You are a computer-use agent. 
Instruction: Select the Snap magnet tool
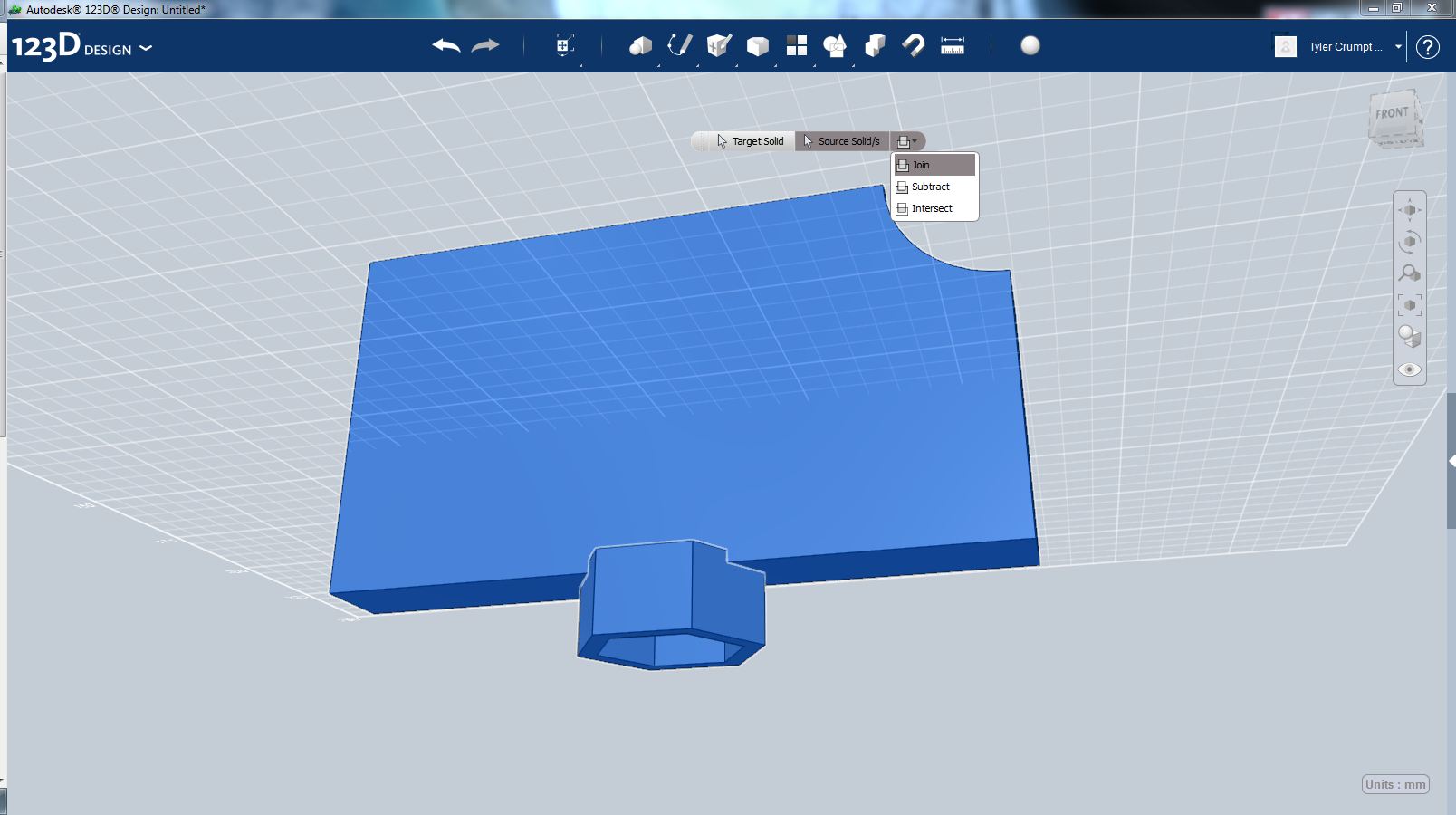point(914,45)
